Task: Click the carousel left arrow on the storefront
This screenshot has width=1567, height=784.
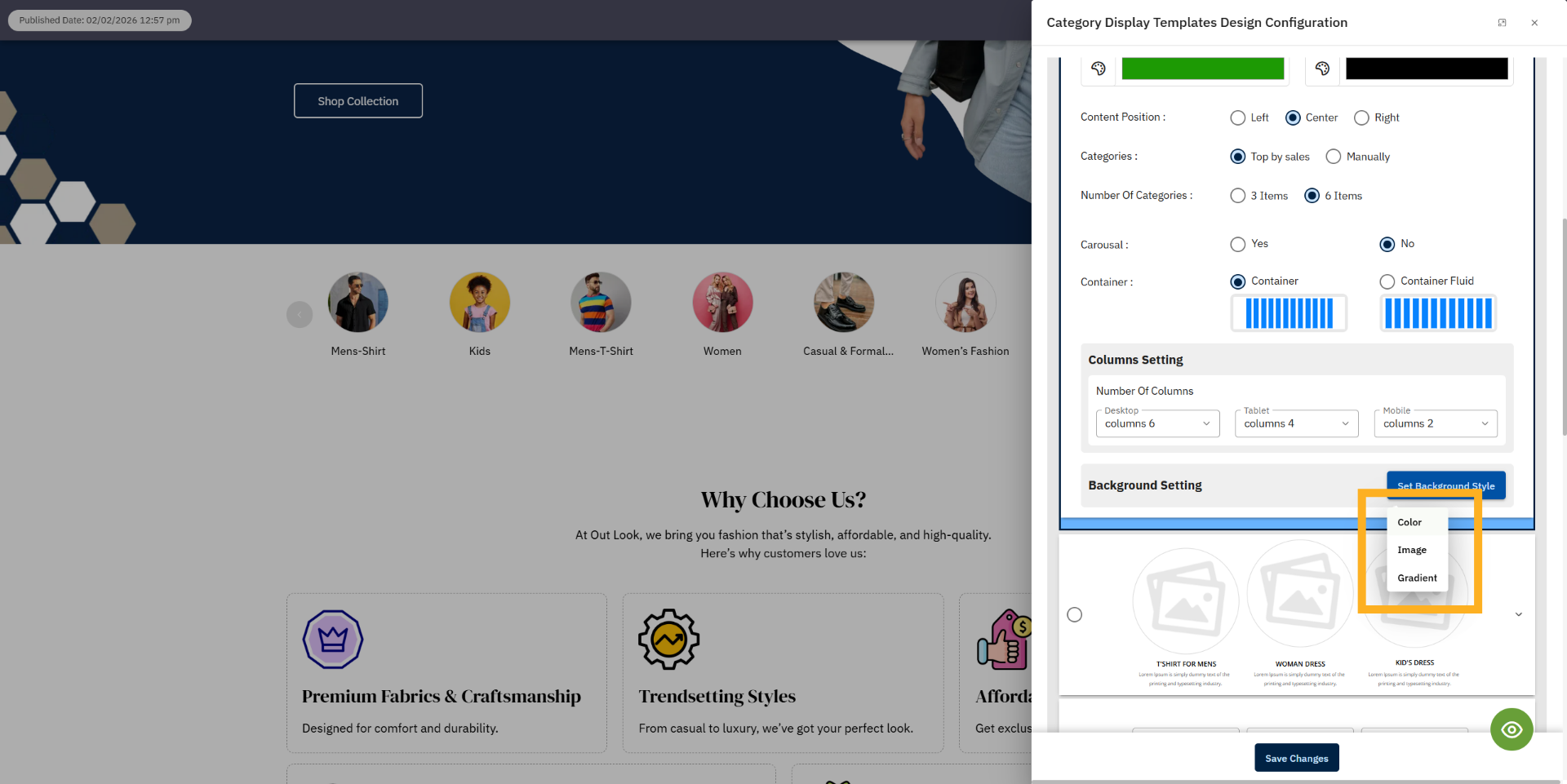Action: pyautogui.click(x=299, y=314)
